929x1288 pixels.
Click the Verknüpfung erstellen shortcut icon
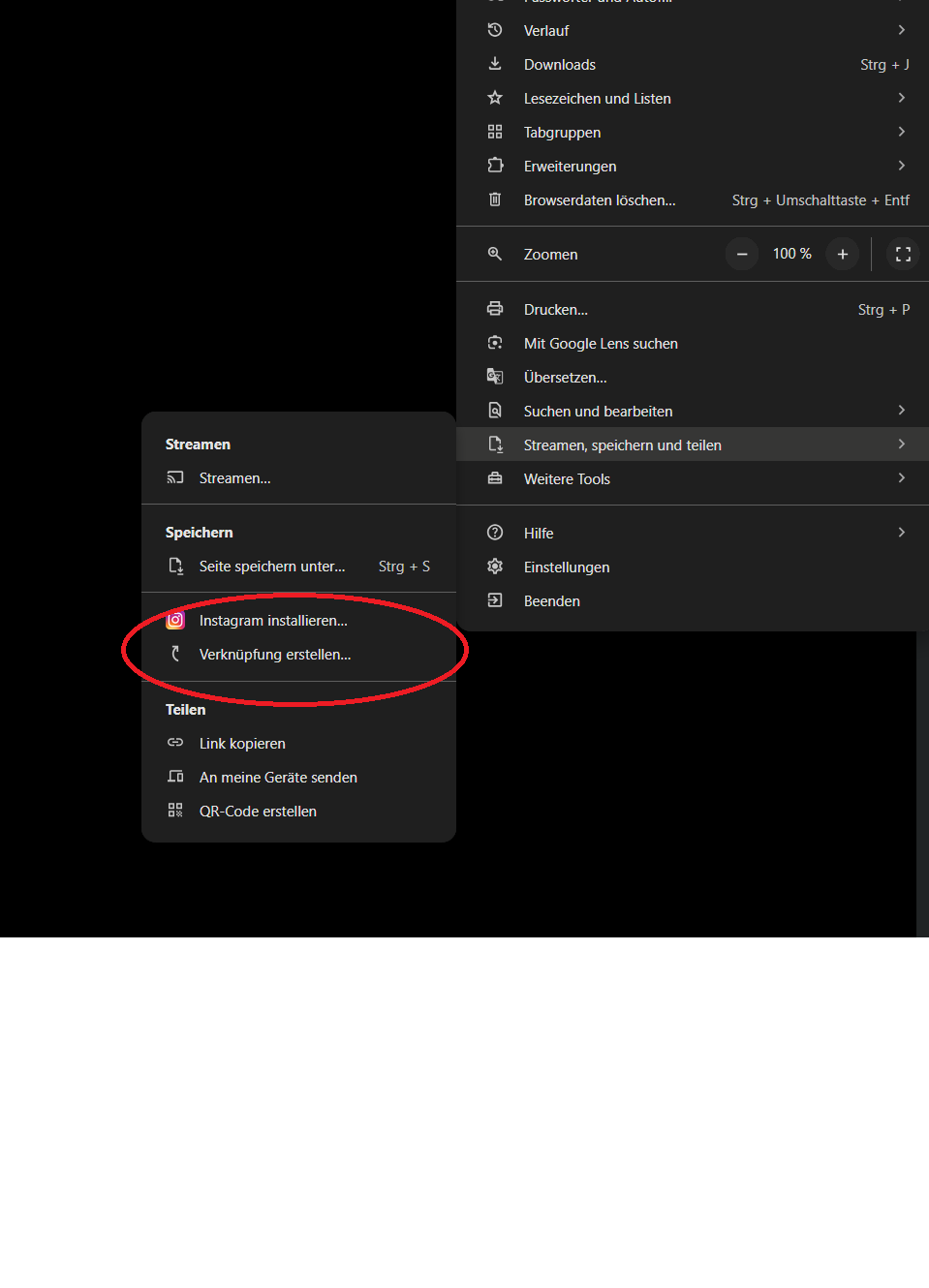175,654
